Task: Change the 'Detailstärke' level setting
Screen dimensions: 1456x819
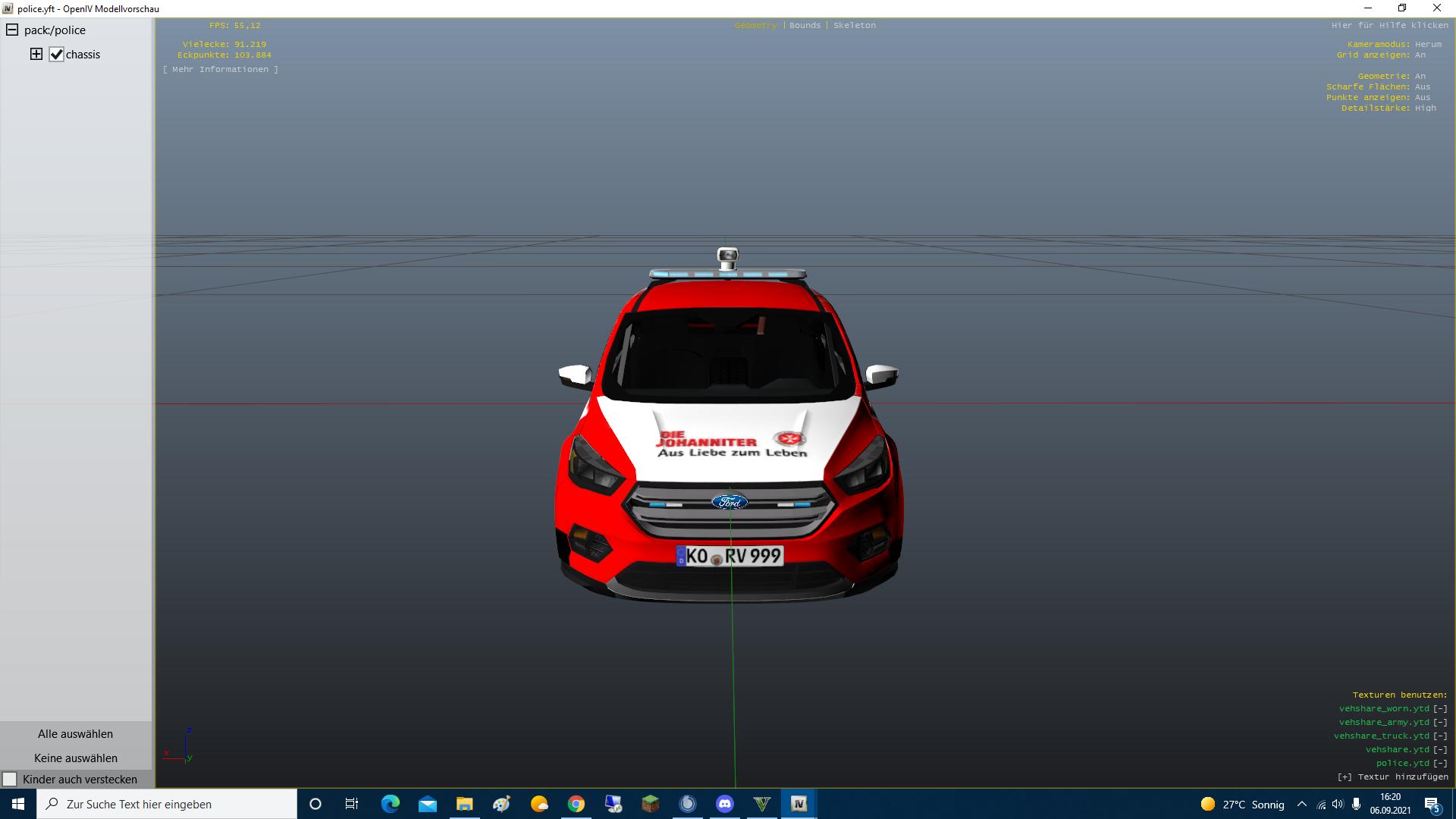Action: pyautogui.click(x=1425, y=108)
